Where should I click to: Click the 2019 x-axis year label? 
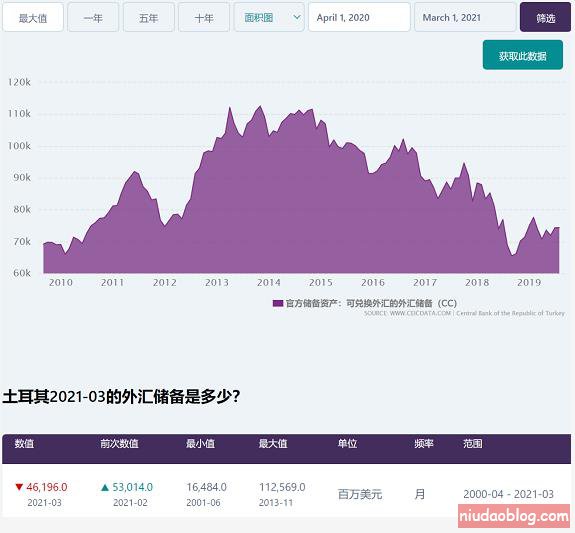tap(529, 282)
